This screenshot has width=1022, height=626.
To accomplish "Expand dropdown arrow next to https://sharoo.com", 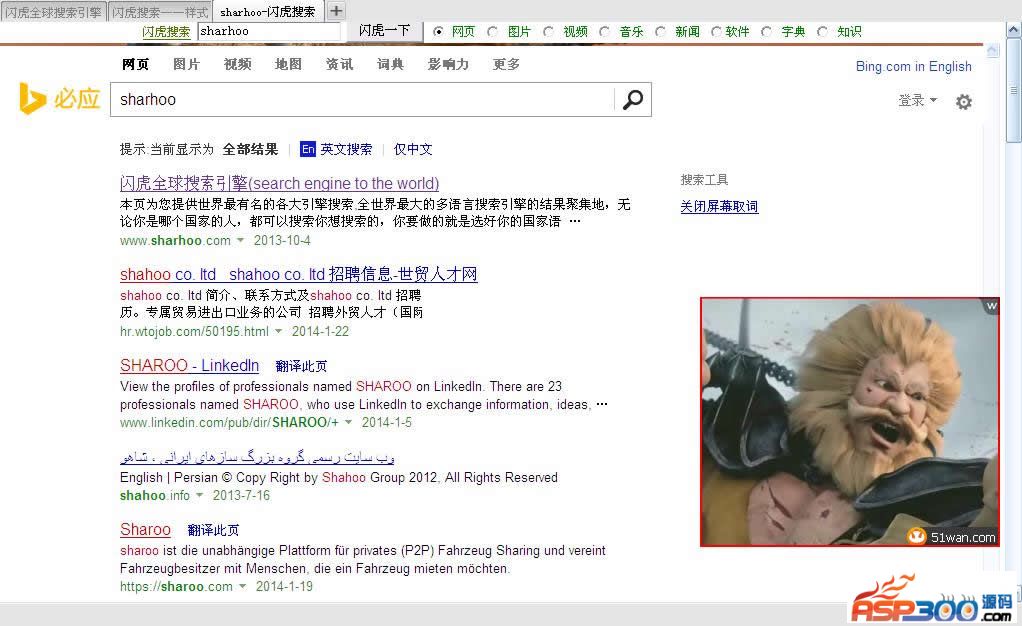I will tap(242, 586).
